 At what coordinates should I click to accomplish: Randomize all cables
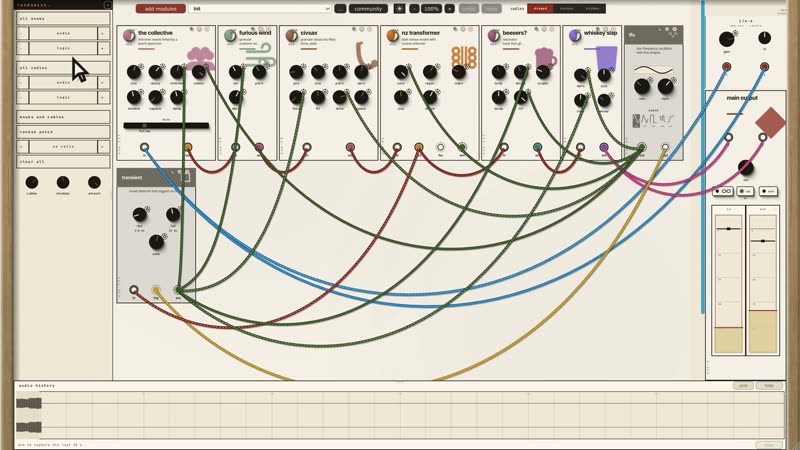[x=63, y=67]
